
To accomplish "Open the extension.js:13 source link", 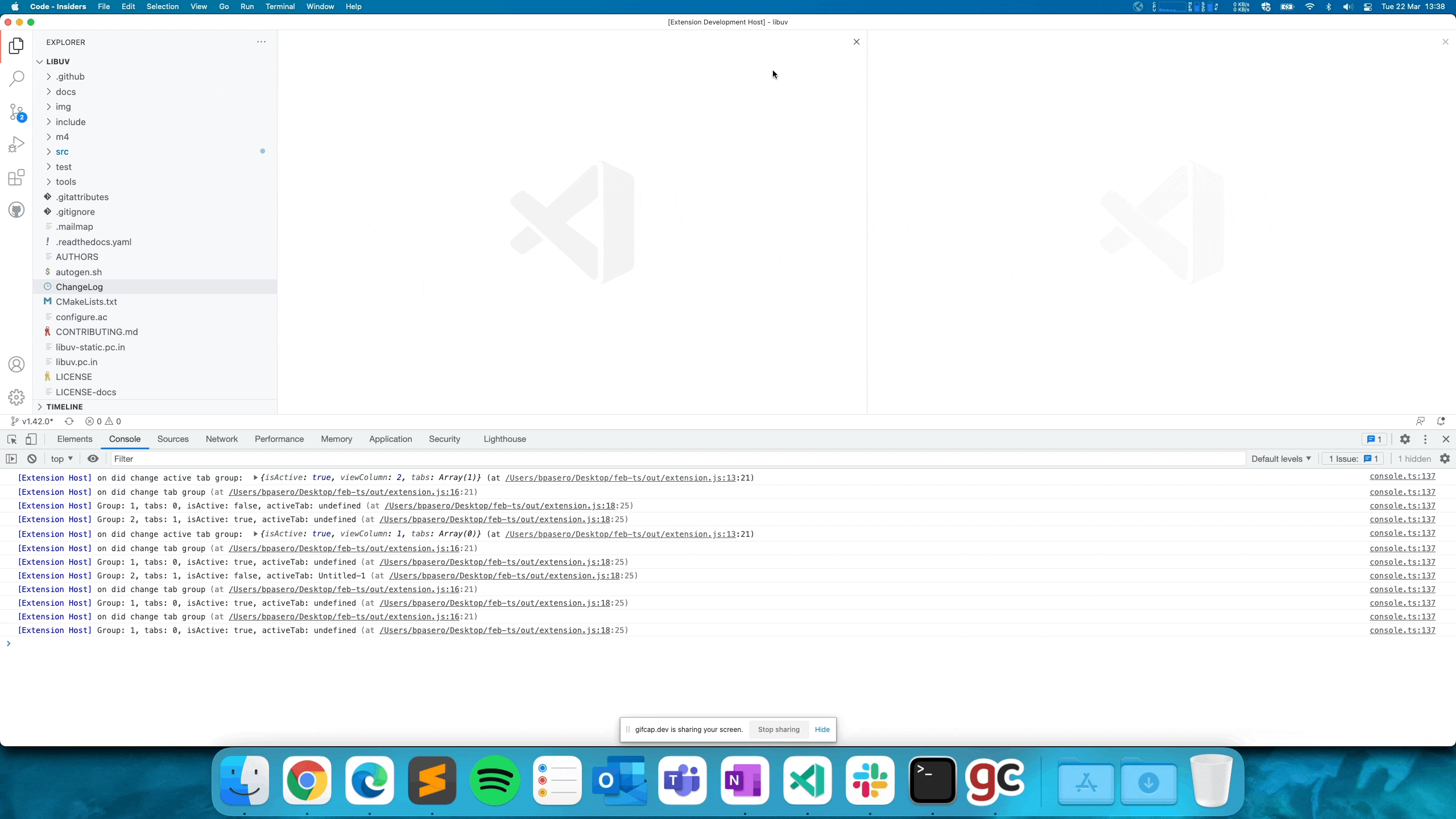I will tap(621, 478).
